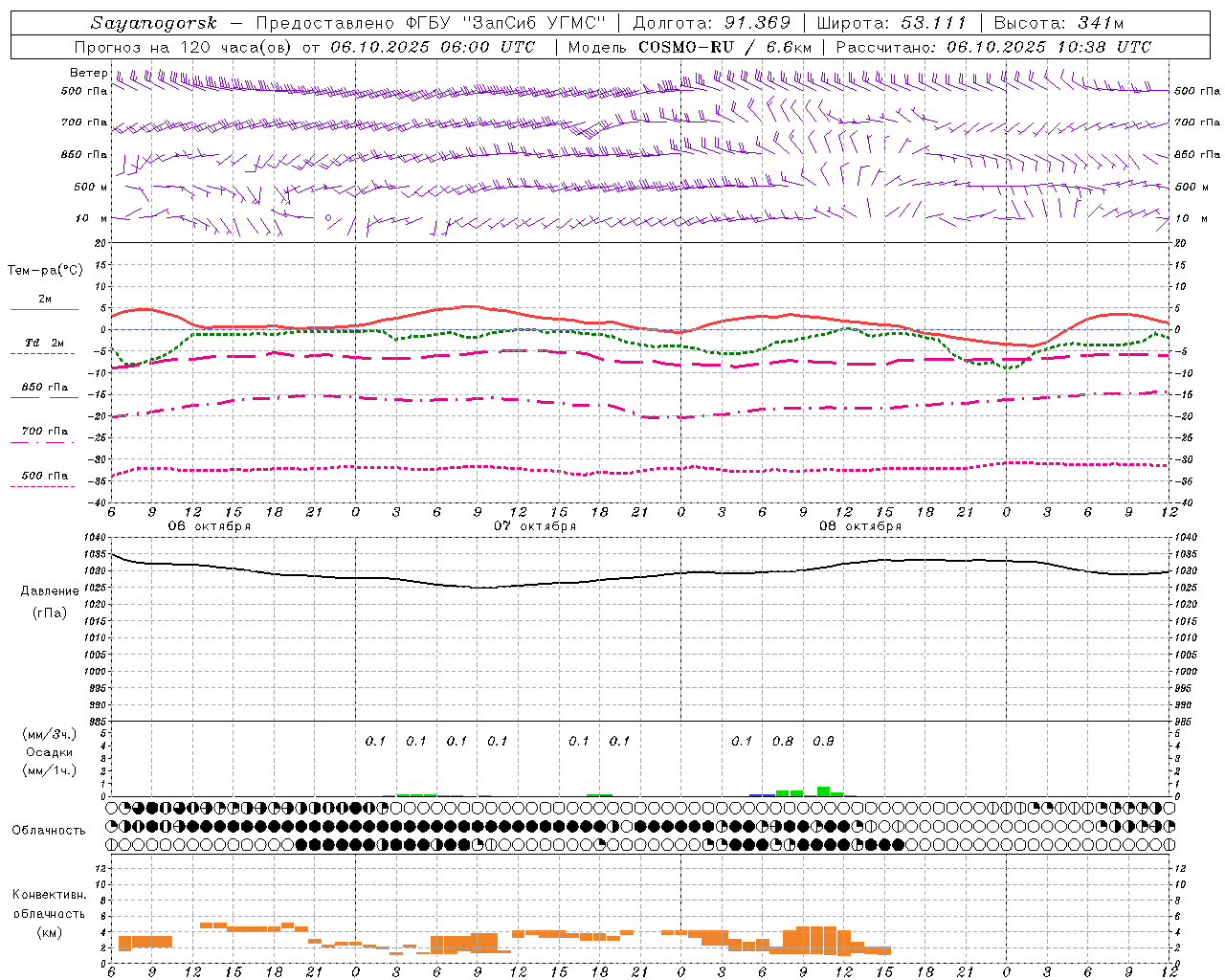Click the Долгота: 91.369 header field

[x=712, y=23]
